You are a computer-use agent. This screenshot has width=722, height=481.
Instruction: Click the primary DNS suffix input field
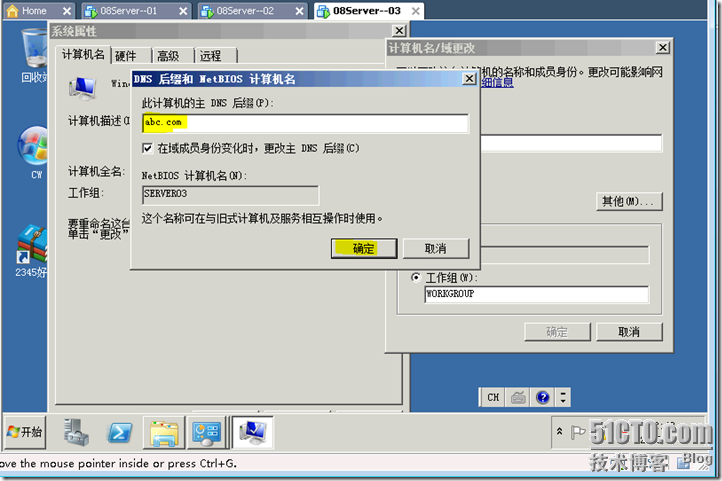[x=305, y=123]
